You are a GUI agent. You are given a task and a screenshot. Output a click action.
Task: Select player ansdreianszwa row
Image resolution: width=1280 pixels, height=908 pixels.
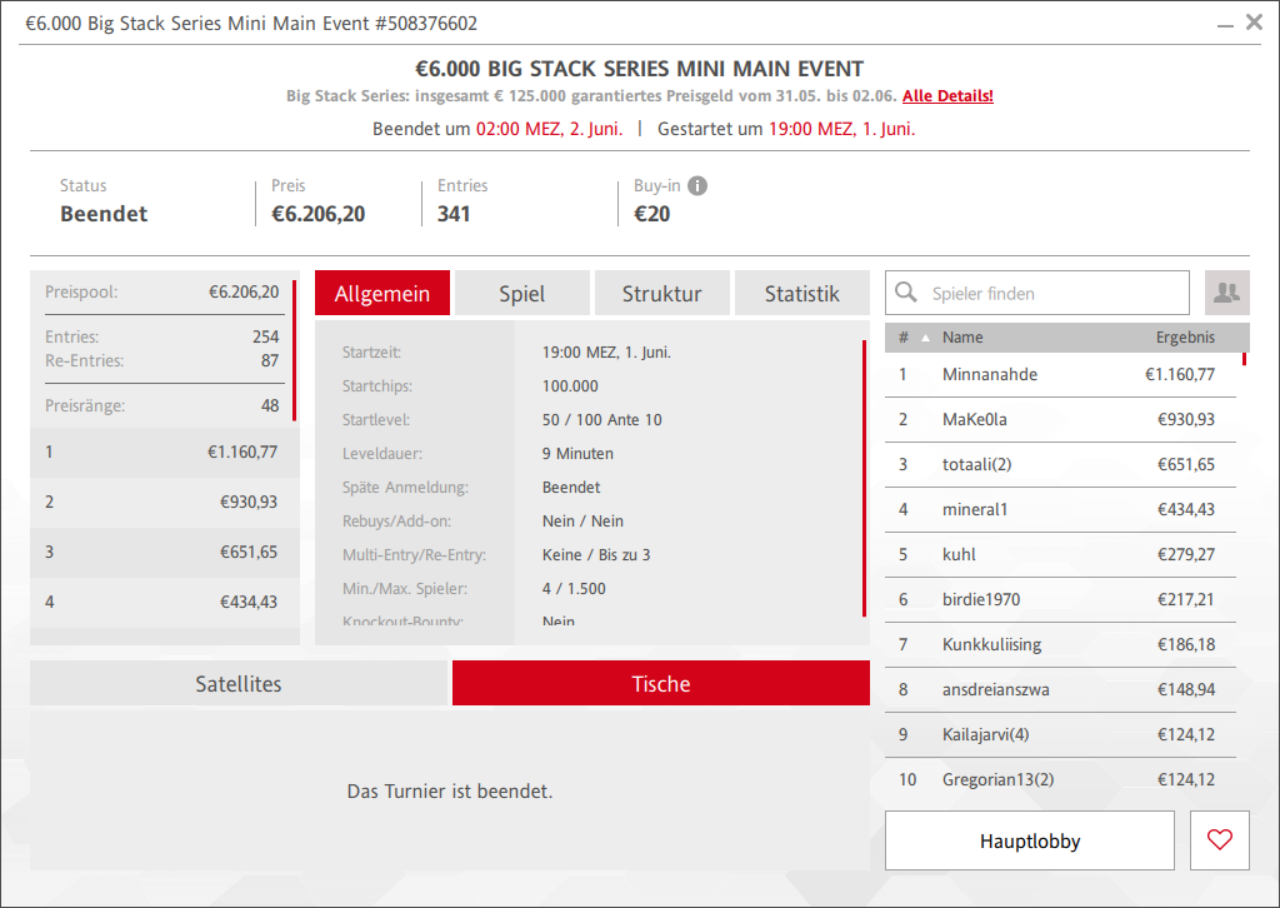tap(1060, 690)
